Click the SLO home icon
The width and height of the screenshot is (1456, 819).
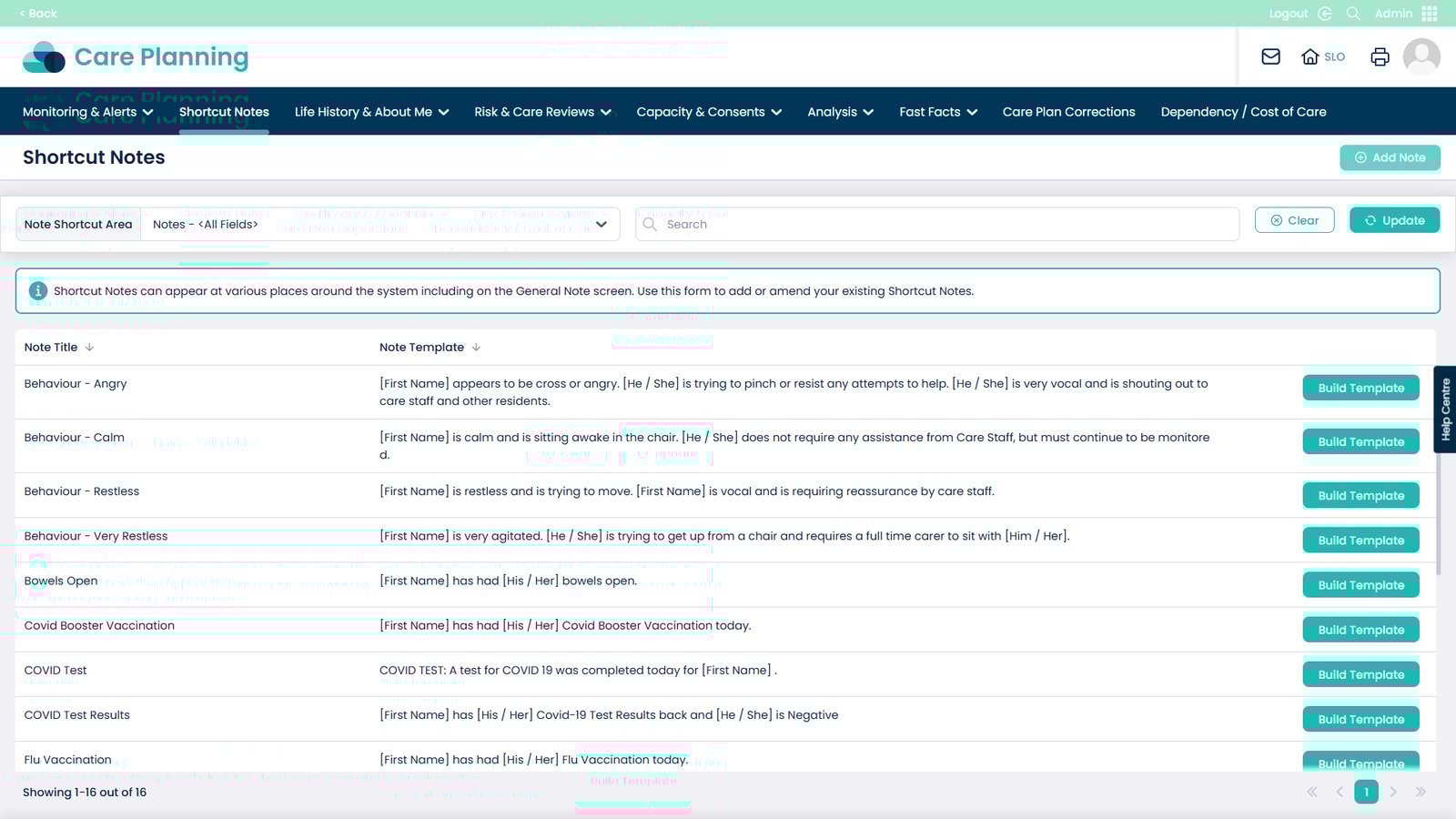[x=1310, y=57]
